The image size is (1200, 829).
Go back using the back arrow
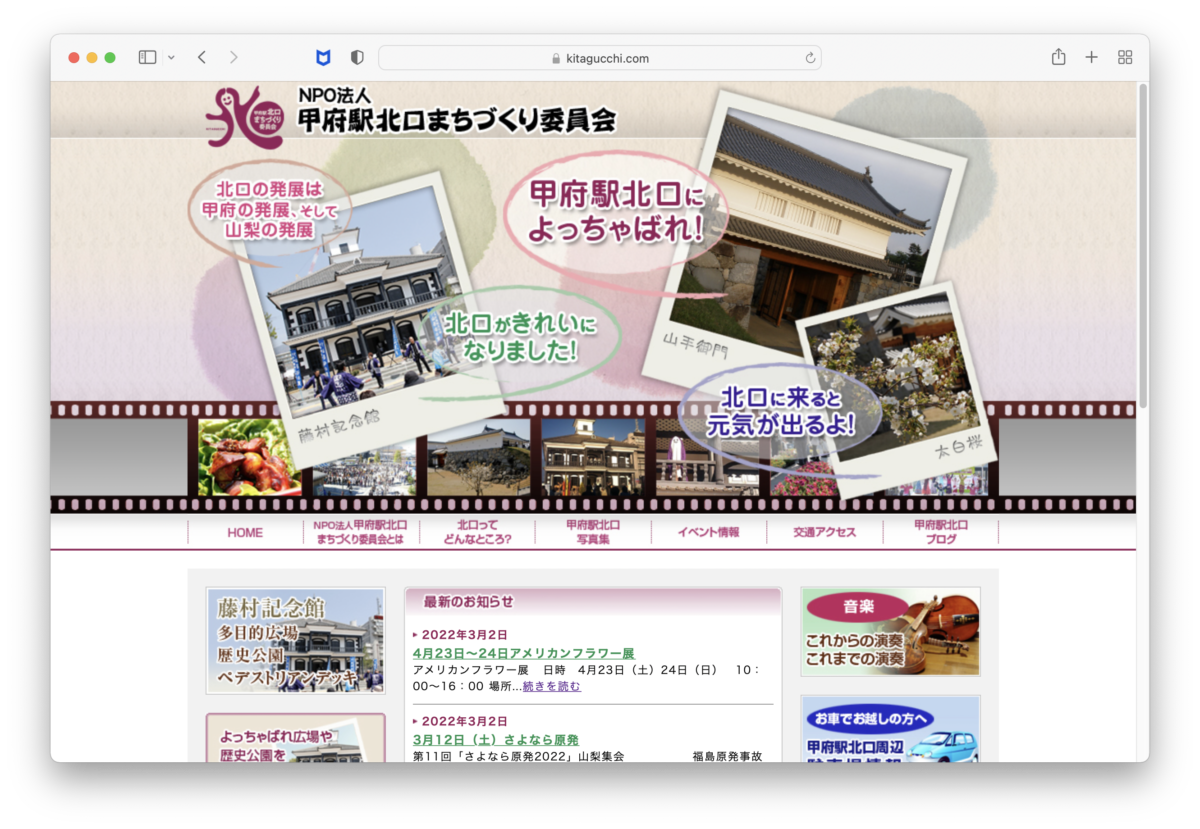[202, 58]
